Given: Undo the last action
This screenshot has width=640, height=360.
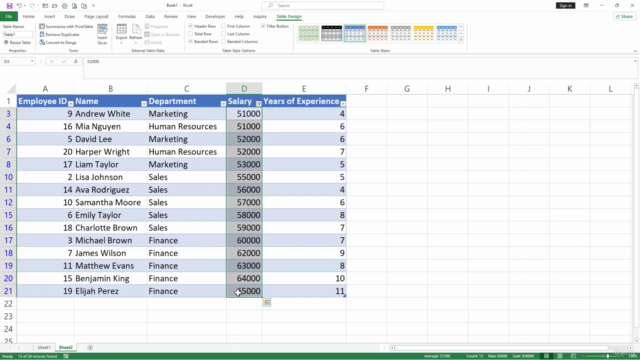Looking at the screenshot, I should pos(19,6).
